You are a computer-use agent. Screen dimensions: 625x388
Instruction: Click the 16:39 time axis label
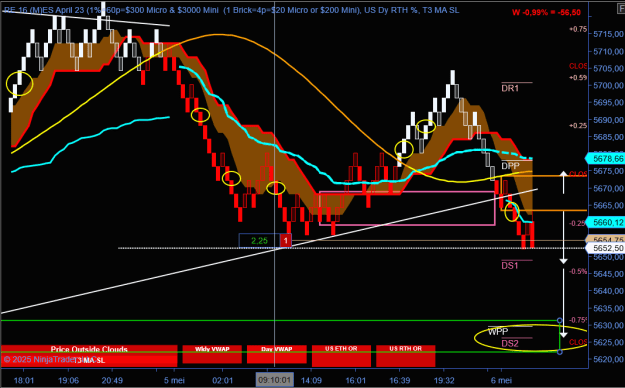pyautogui.click(x=400, y=380)
